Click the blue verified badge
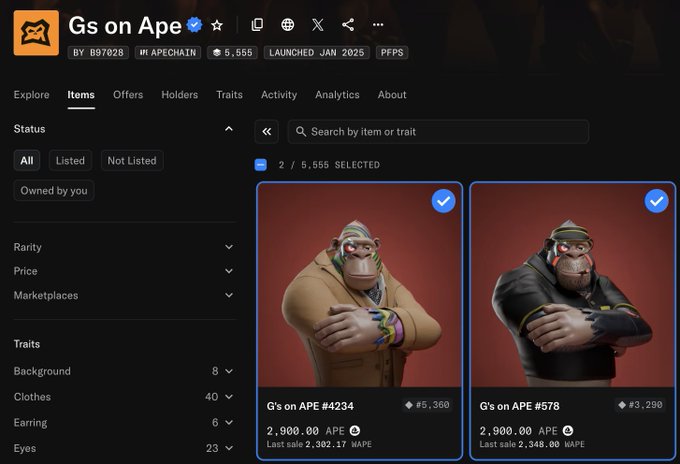 click(x=194, y=25)
